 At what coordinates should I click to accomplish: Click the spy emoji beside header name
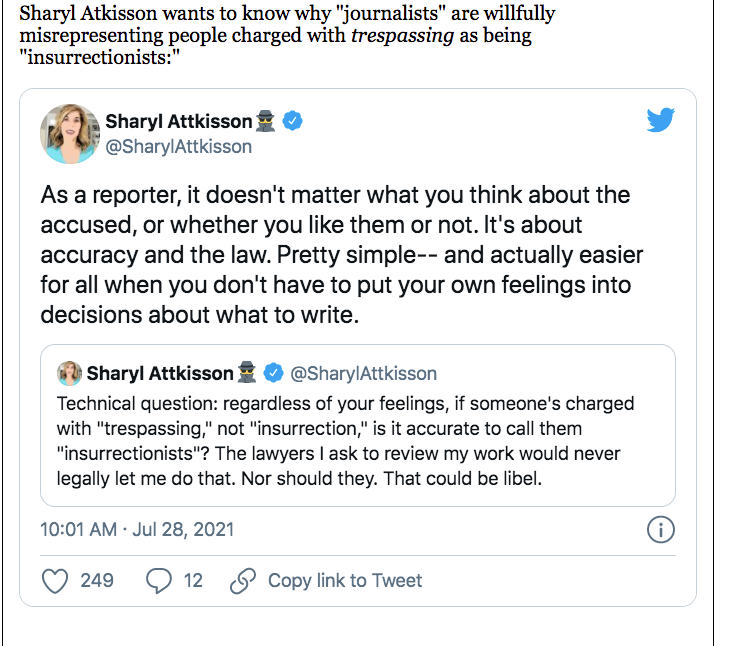[x=268, y=121]
